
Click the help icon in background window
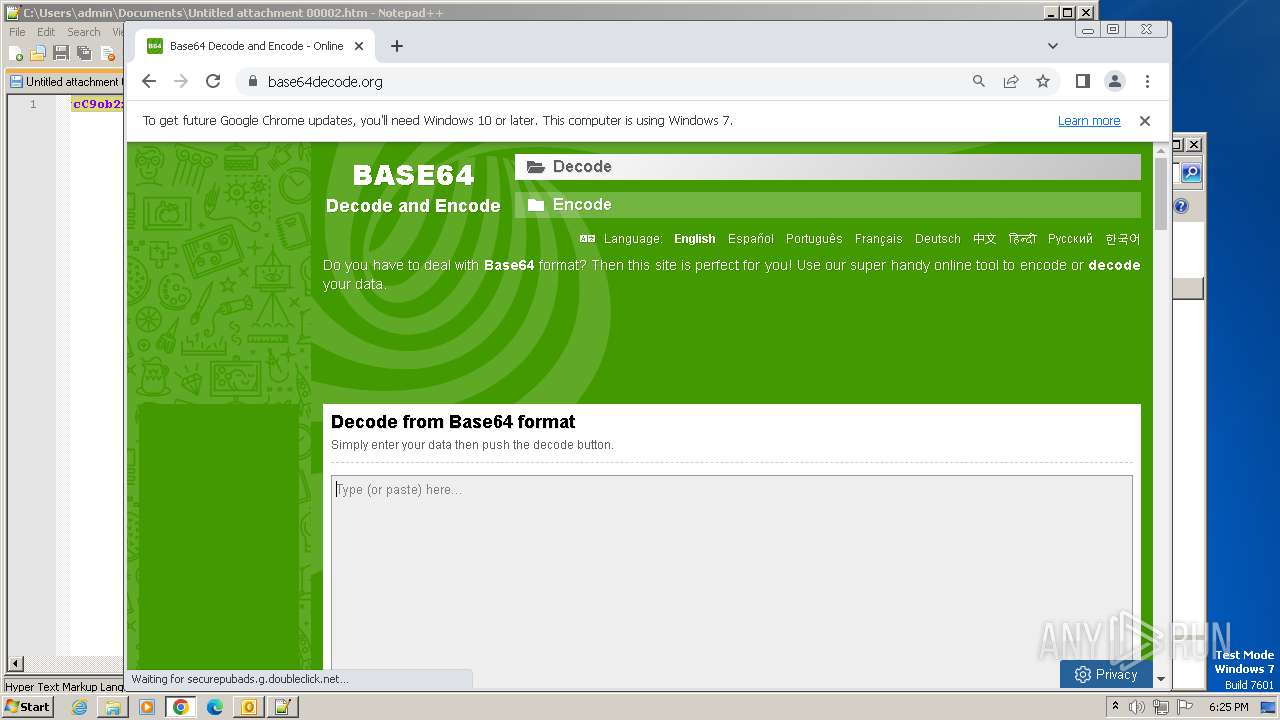click(1181, 206)
